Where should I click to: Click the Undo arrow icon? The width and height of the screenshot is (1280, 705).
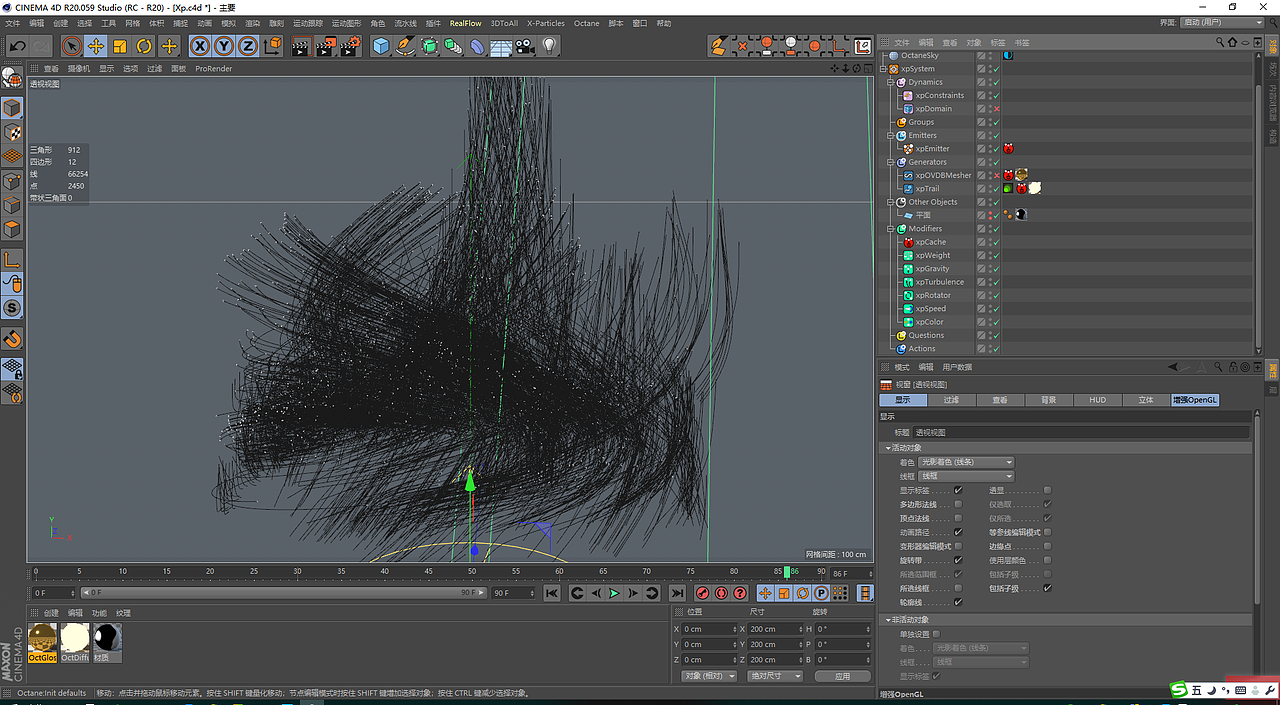pyautogui.click(x=17, y=46)
